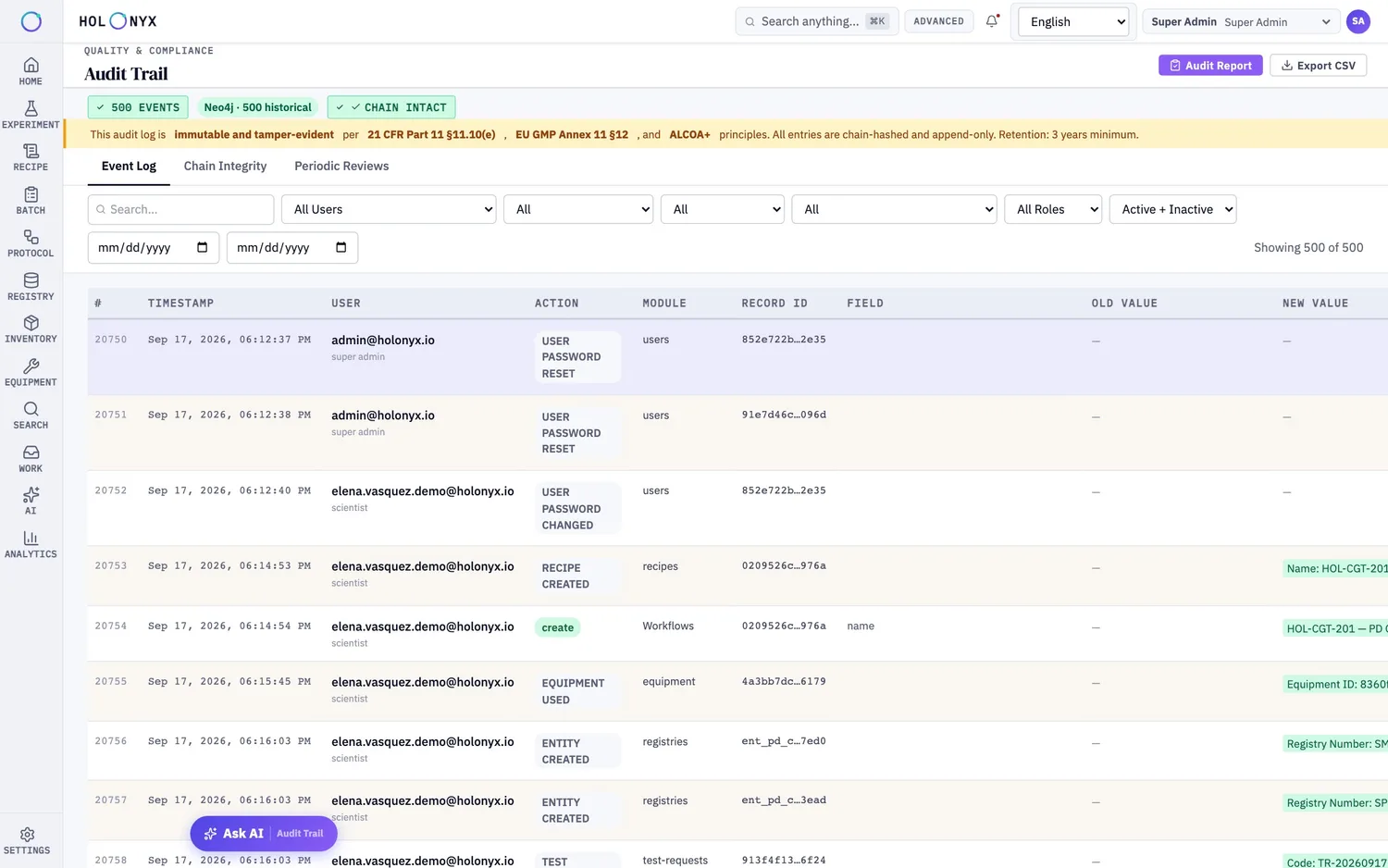
Task: Focus Search anything global field
Action: pyautogui.click(x=816, y=21)
